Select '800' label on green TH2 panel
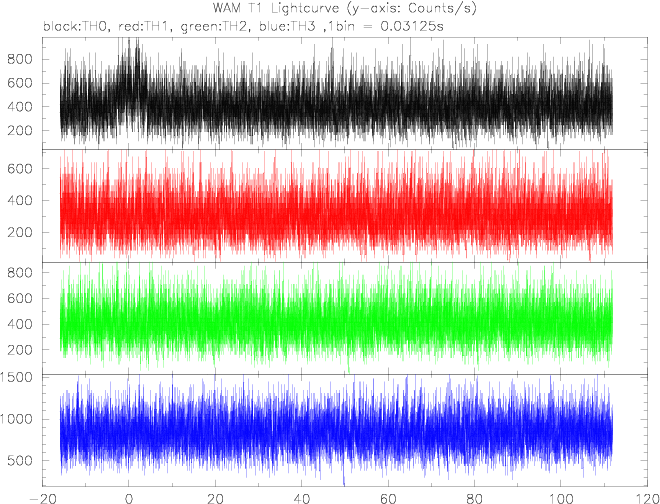The height and width of the screenshot is (504, 660). point(21,272)
